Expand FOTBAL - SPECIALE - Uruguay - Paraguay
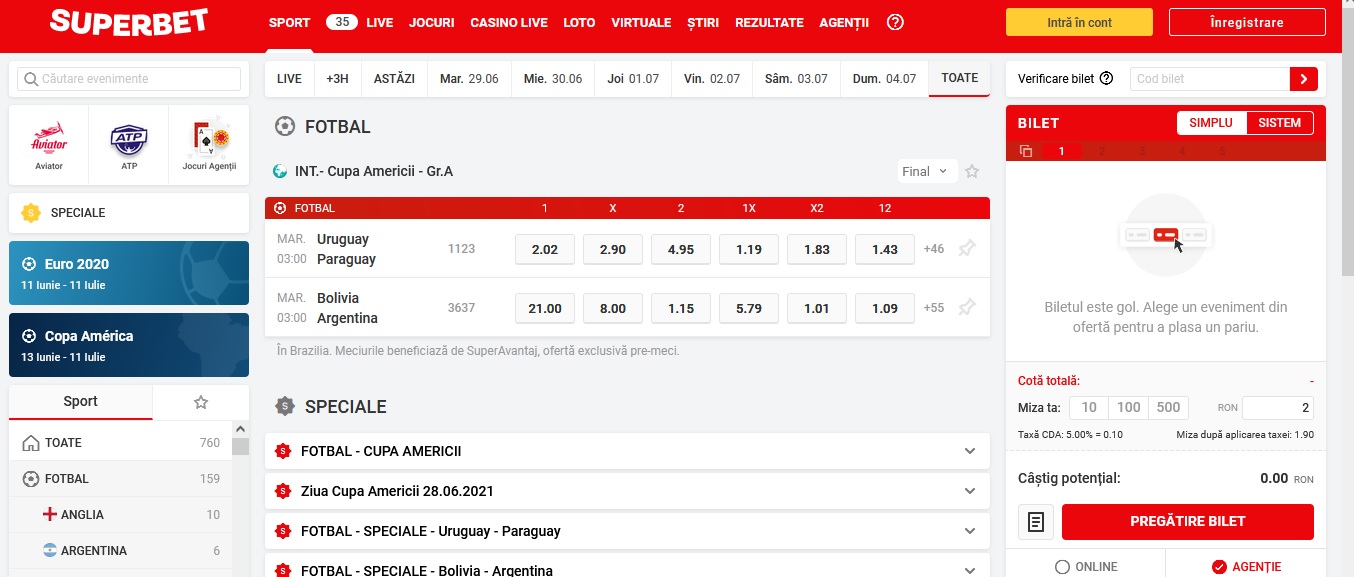Viewport: 1354px width, 577px height. [627, 531]
